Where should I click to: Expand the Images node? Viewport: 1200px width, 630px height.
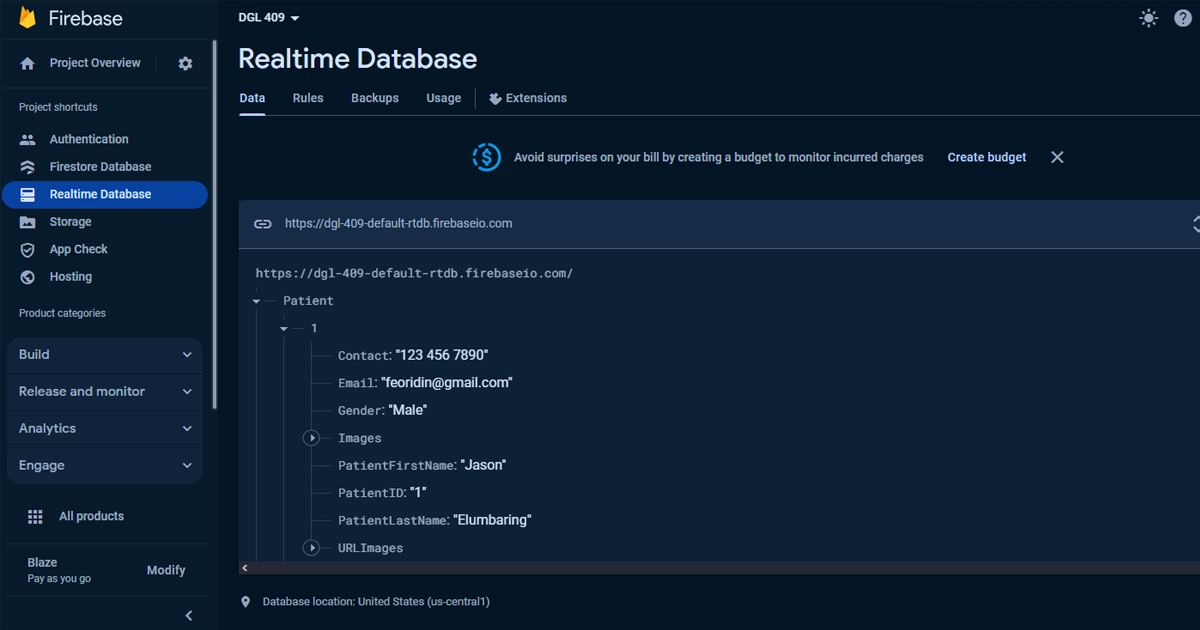312,438
